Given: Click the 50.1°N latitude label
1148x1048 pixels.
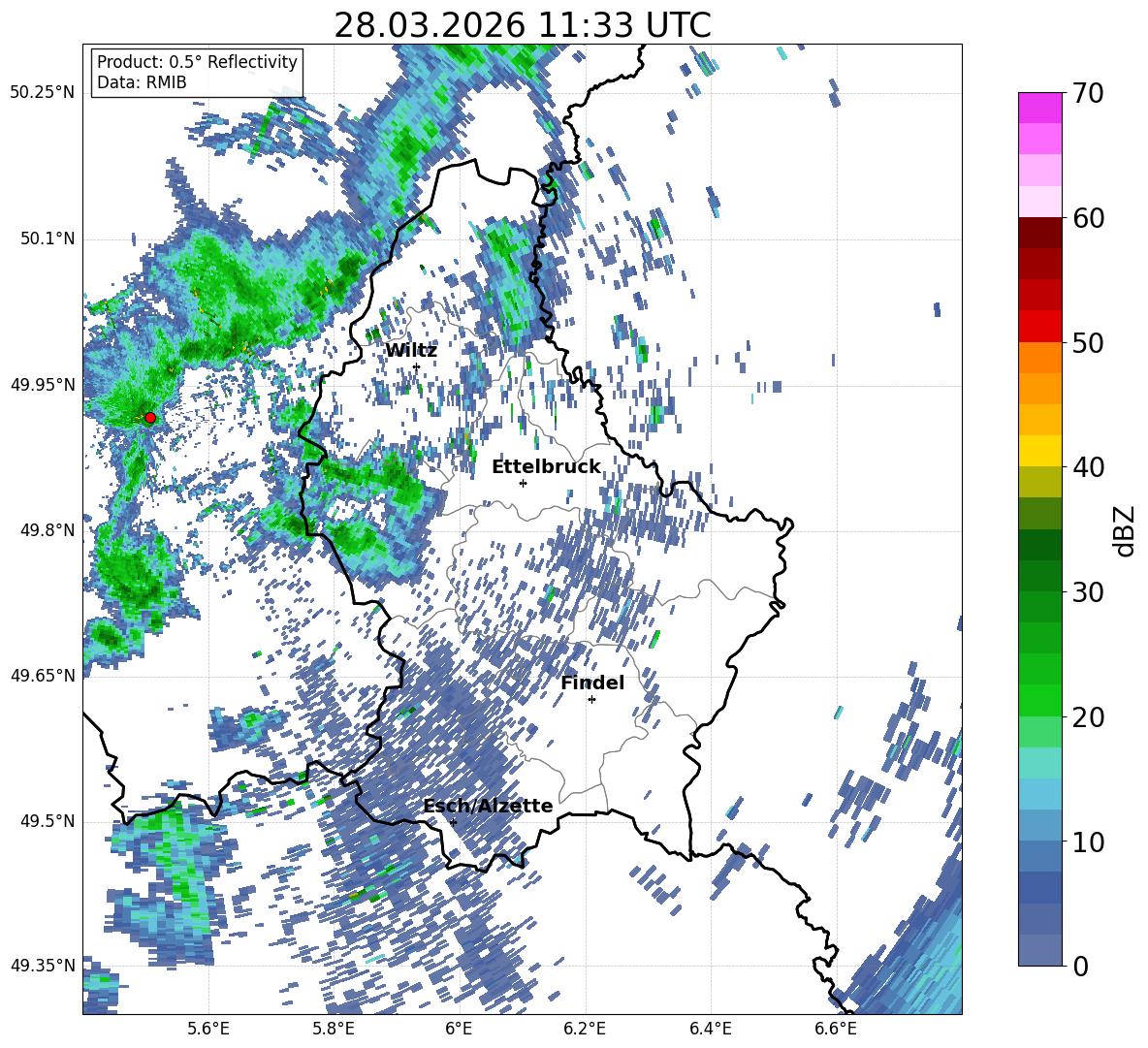Looking at the screenshot, I should pos(48,238).
